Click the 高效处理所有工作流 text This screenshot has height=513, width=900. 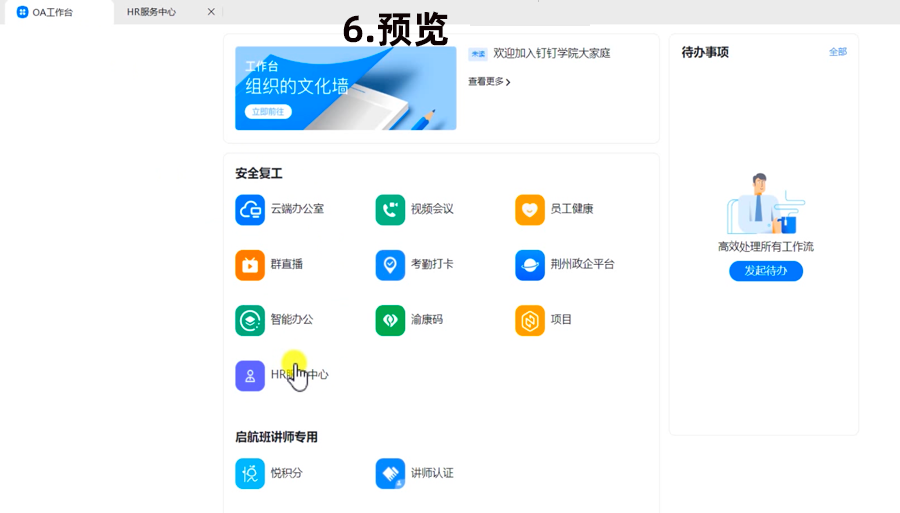766,247
